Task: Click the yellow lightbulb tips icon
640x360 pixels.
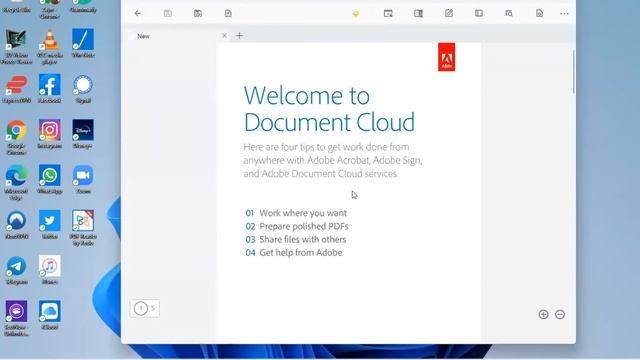Action: [356, 14]
